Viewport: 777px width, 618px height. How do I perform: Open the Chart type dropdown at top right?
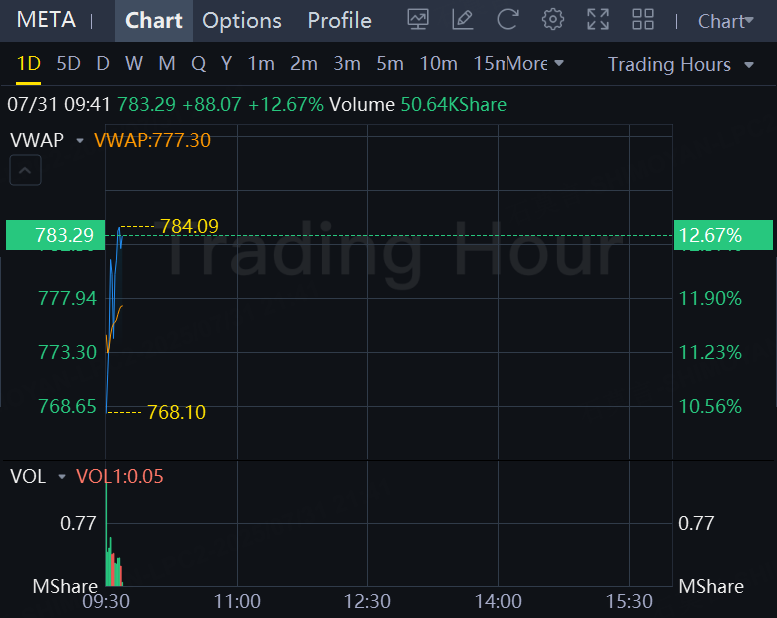(725, 21)
